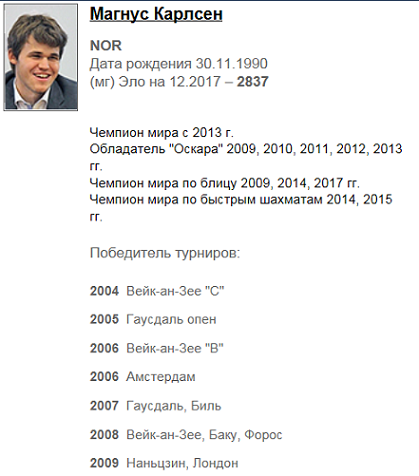Select the 2009 Наньцзин, Лондон entry
The width and height of the screenshot is (419, 476).
pos(164,463)
